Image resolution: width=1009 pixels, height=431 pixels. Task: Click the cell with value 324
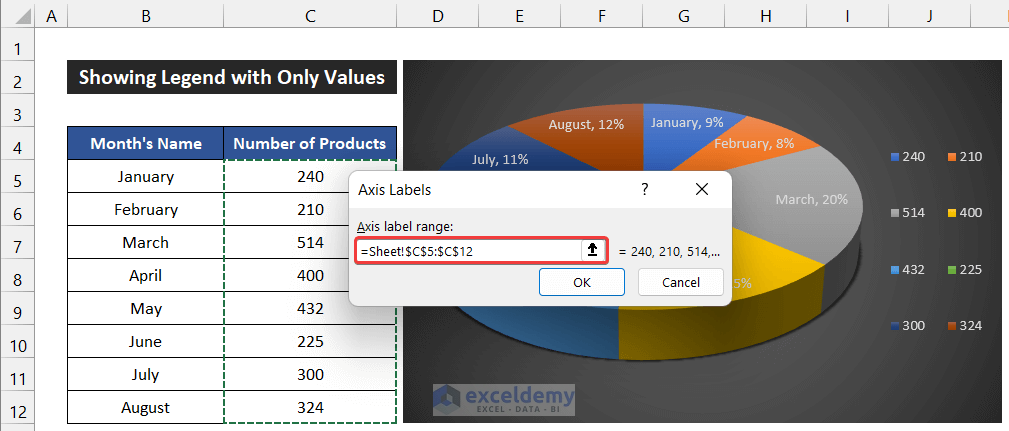point(310,408)
